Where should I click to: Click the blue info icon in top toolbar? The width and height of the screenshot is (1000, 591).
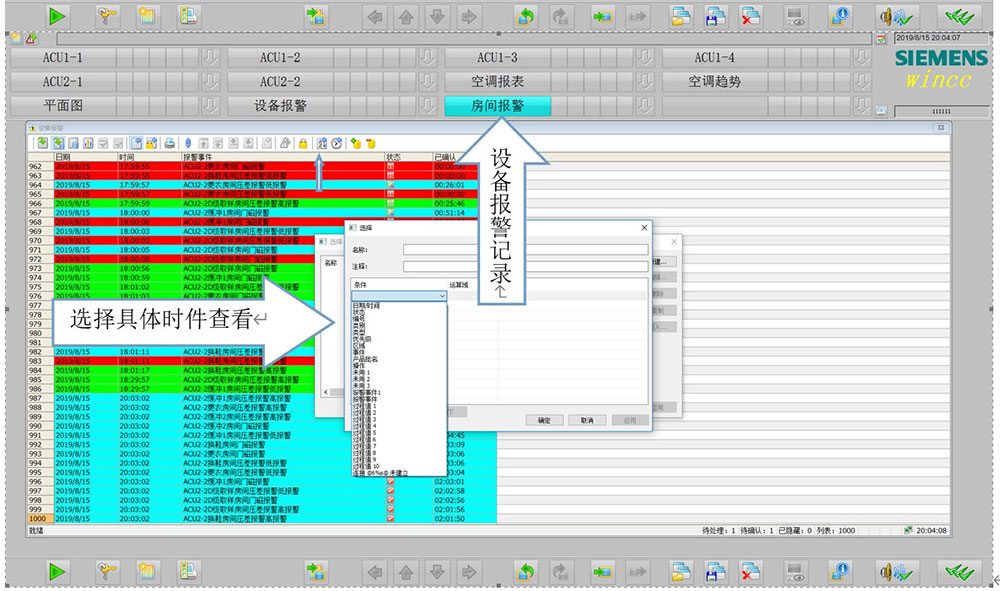pyautogui.click(x=840, y=16)
